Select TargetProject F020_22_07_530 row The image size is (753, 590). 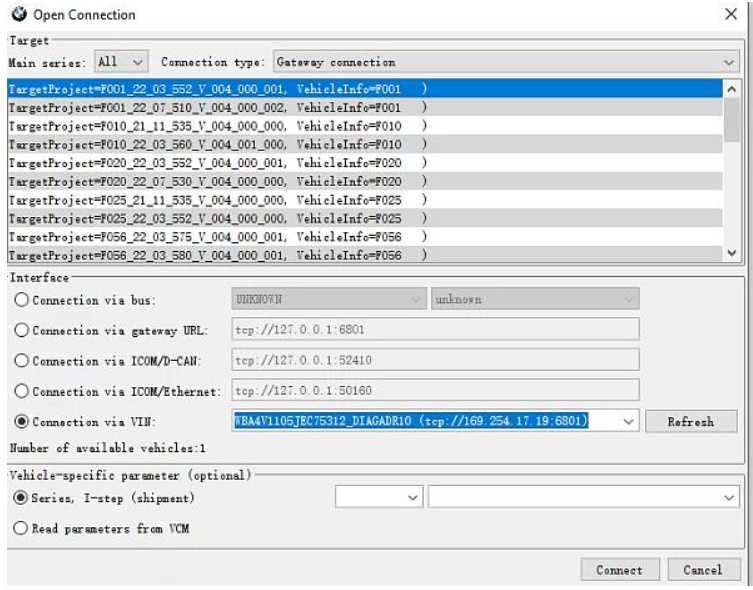coord(365,181)
